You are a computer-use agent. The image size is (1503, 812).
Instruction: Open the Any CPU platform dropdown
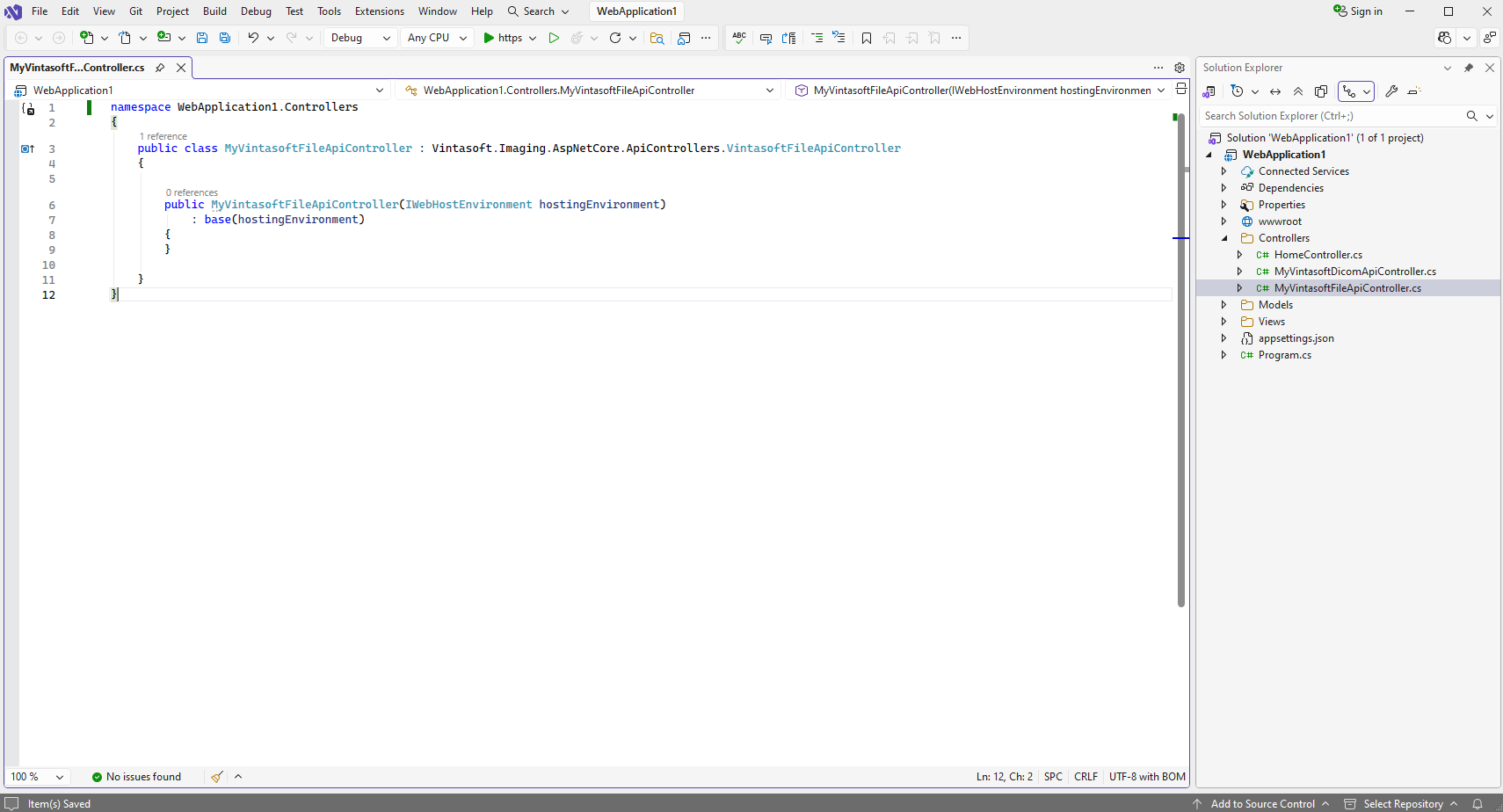click(x=437, y=38)
